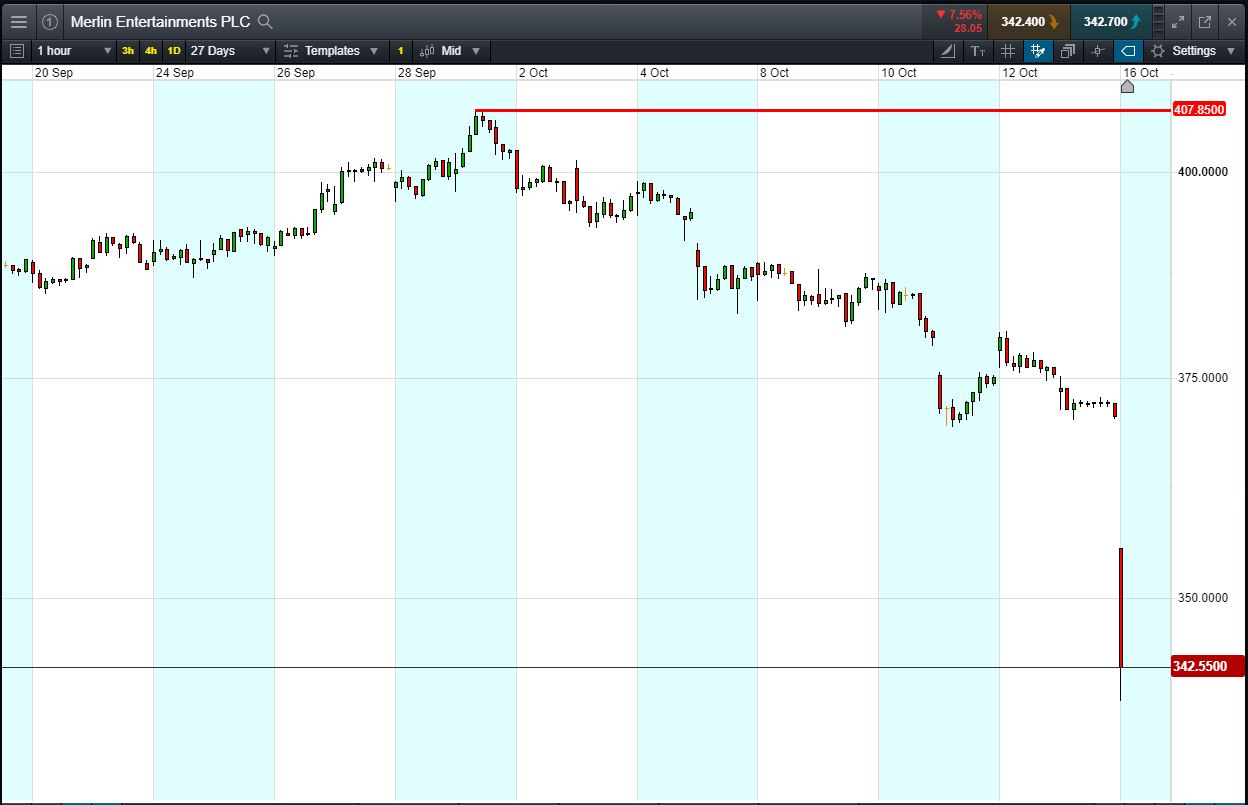Viewport: 1248px width, 805px height.
Task: Click the Templates sliders icon
Action: tap(291, 51)
